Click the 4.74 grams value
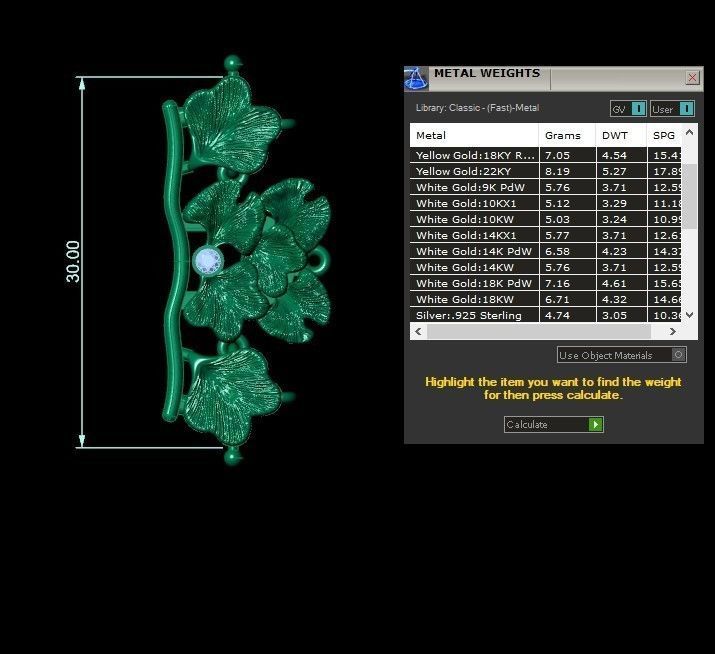The image size is (715, 654). coord(557,315)
